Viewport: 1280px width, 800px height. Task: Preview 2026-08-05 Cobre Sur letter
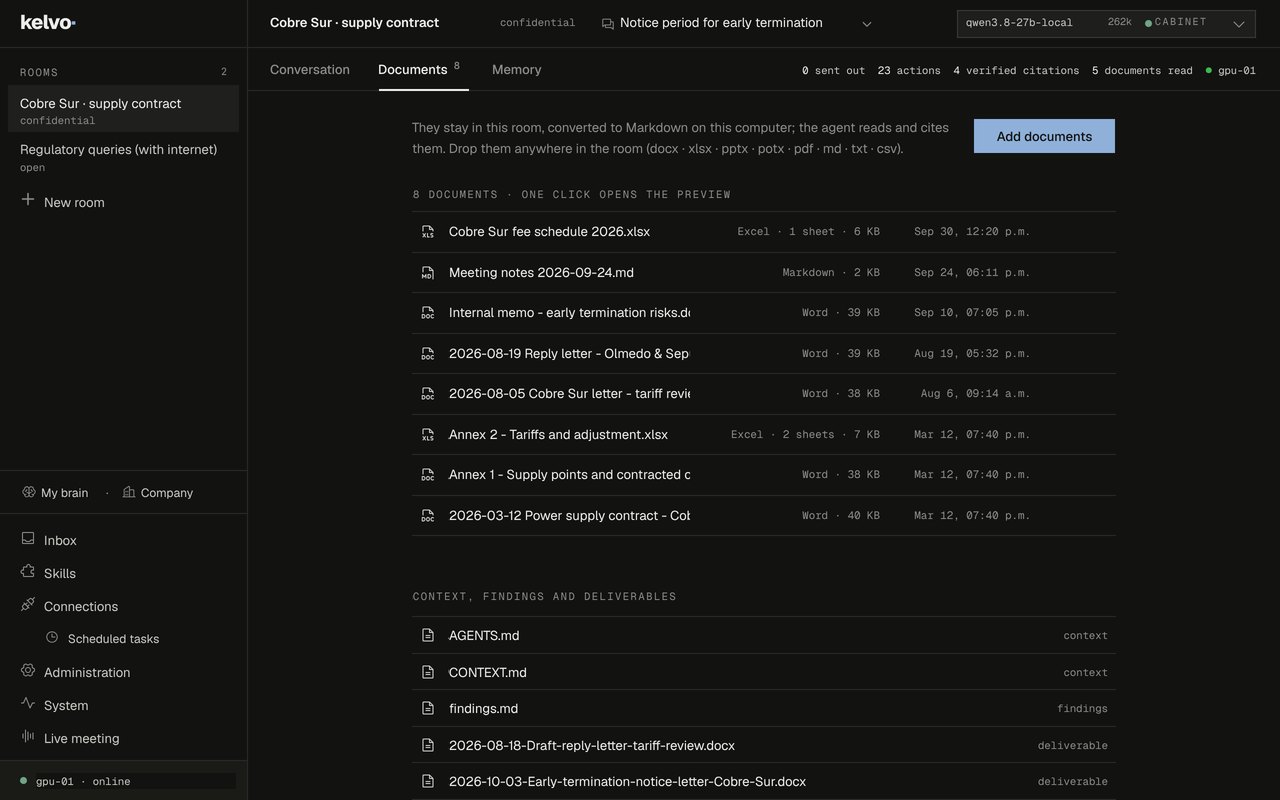[x=764, y=394]
